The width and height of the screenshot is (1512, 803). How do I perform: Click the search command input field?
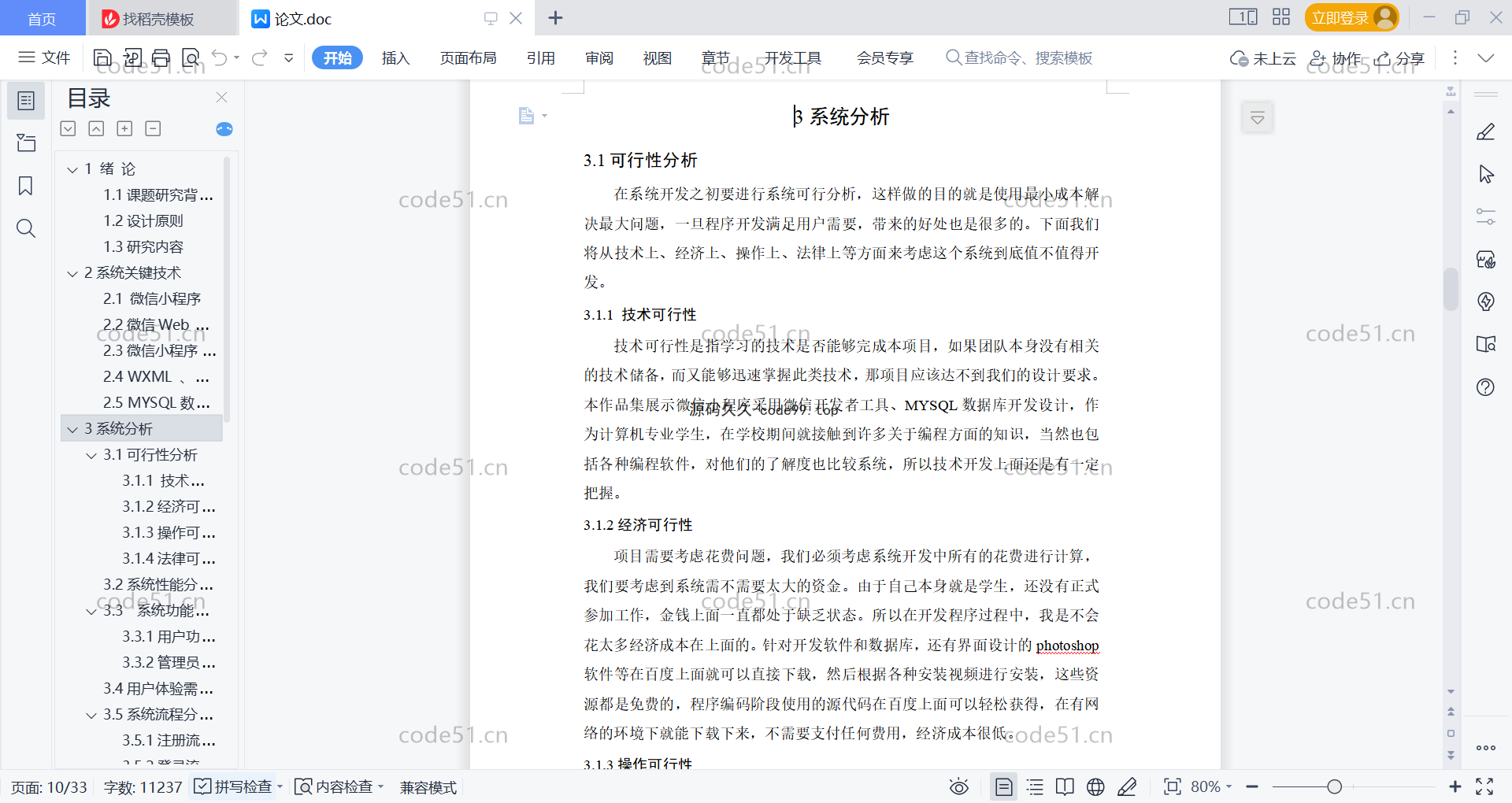click(1020, 57)
